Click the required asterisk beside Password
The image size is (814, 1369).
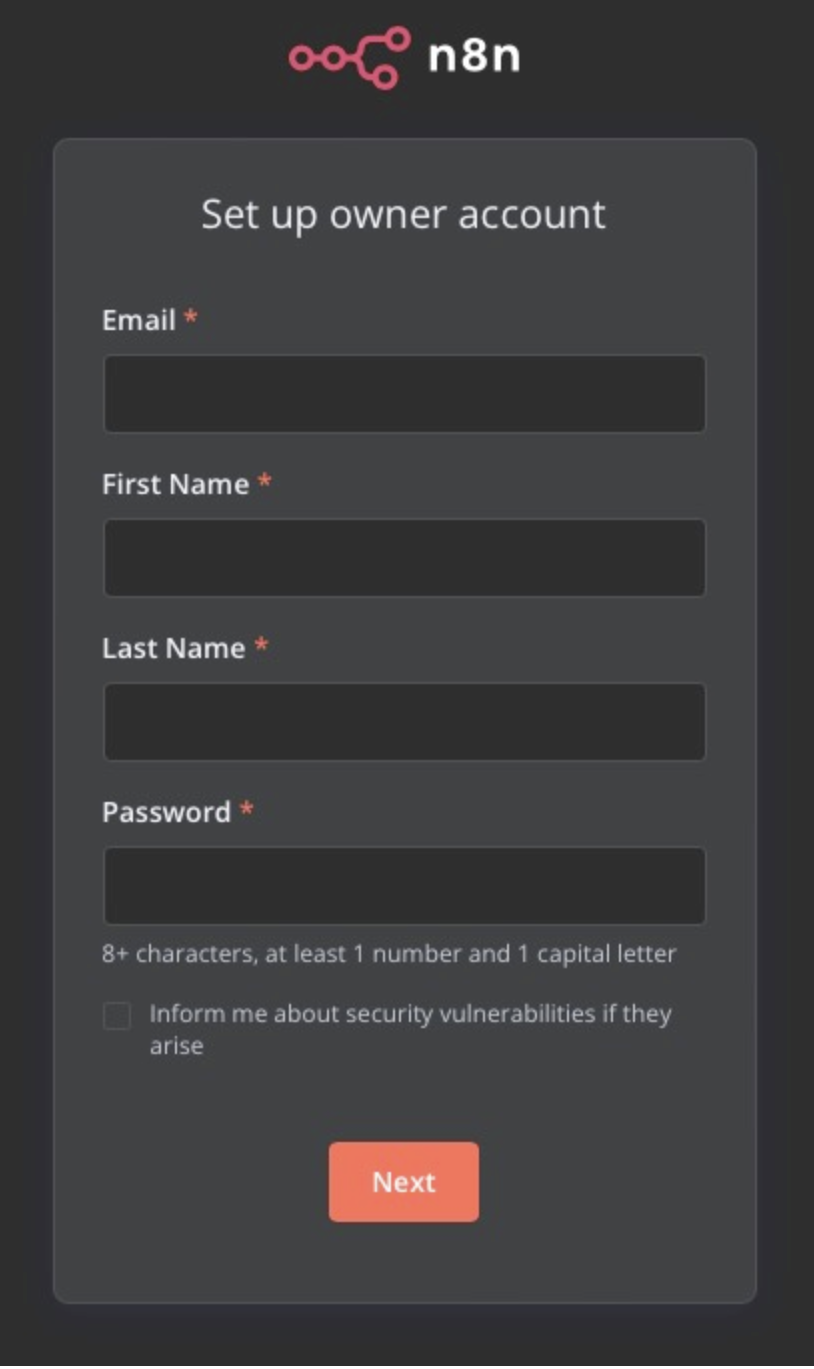click(x=246, y=810)
